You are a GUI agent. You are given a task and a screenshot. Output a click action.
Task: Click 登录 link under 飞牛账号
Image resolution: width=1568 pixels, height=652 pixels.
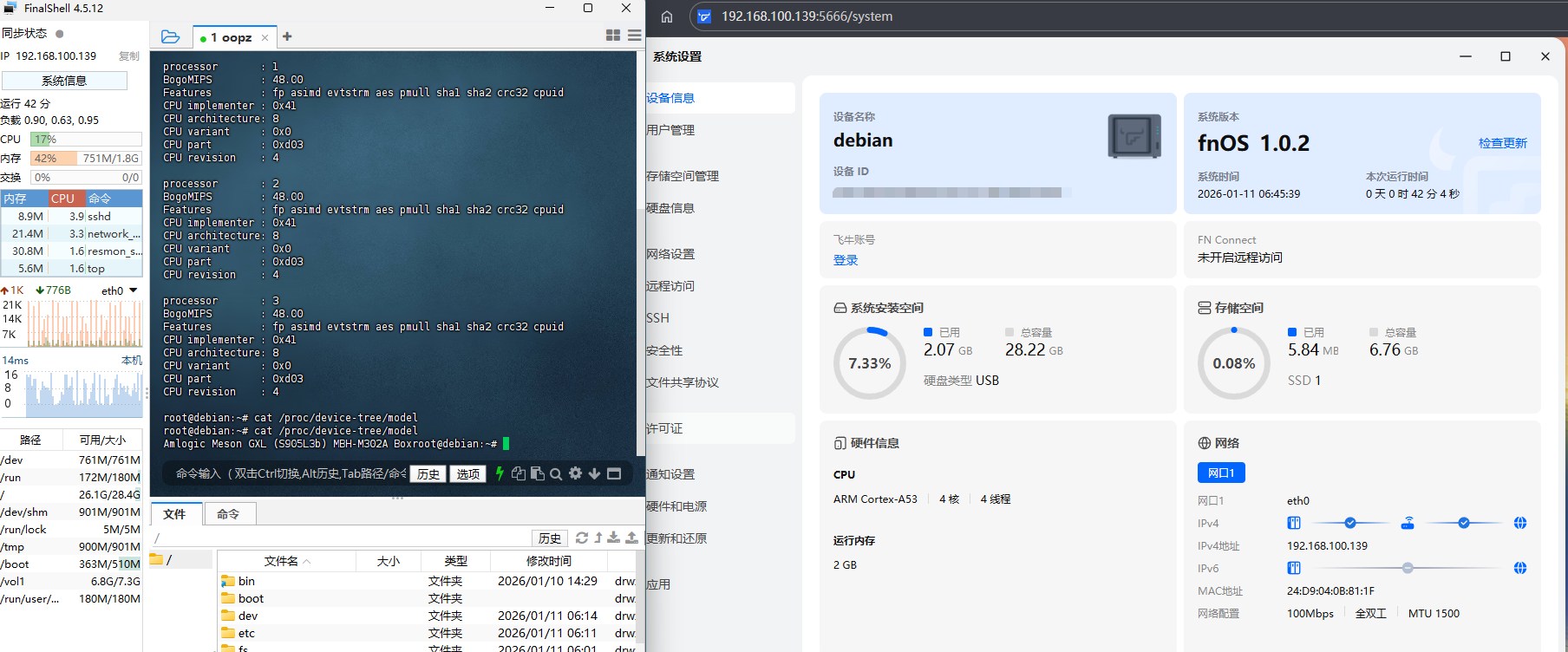pos(846,260)
